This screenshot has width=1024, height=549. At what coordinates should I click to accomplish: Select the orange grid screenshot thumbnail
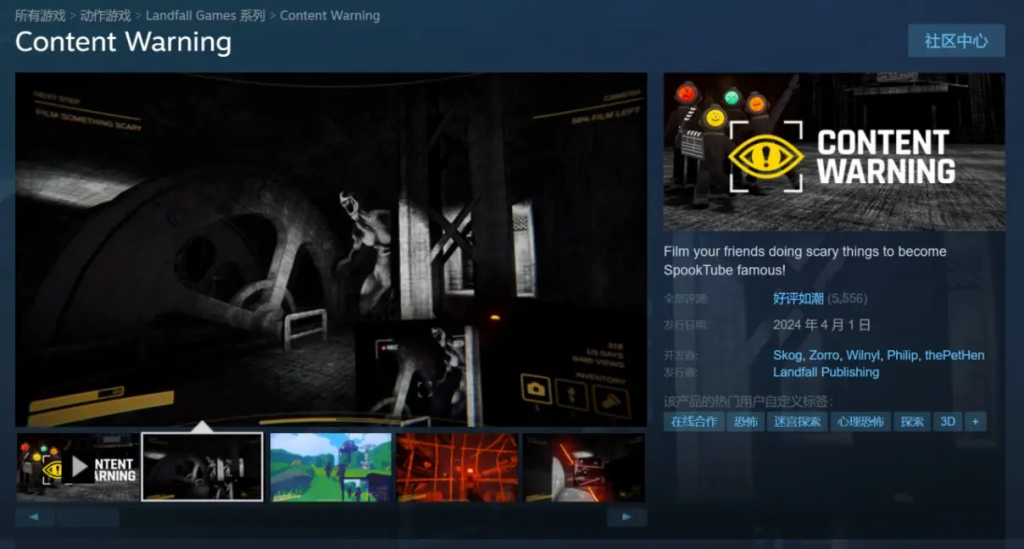tap(457, 467)
